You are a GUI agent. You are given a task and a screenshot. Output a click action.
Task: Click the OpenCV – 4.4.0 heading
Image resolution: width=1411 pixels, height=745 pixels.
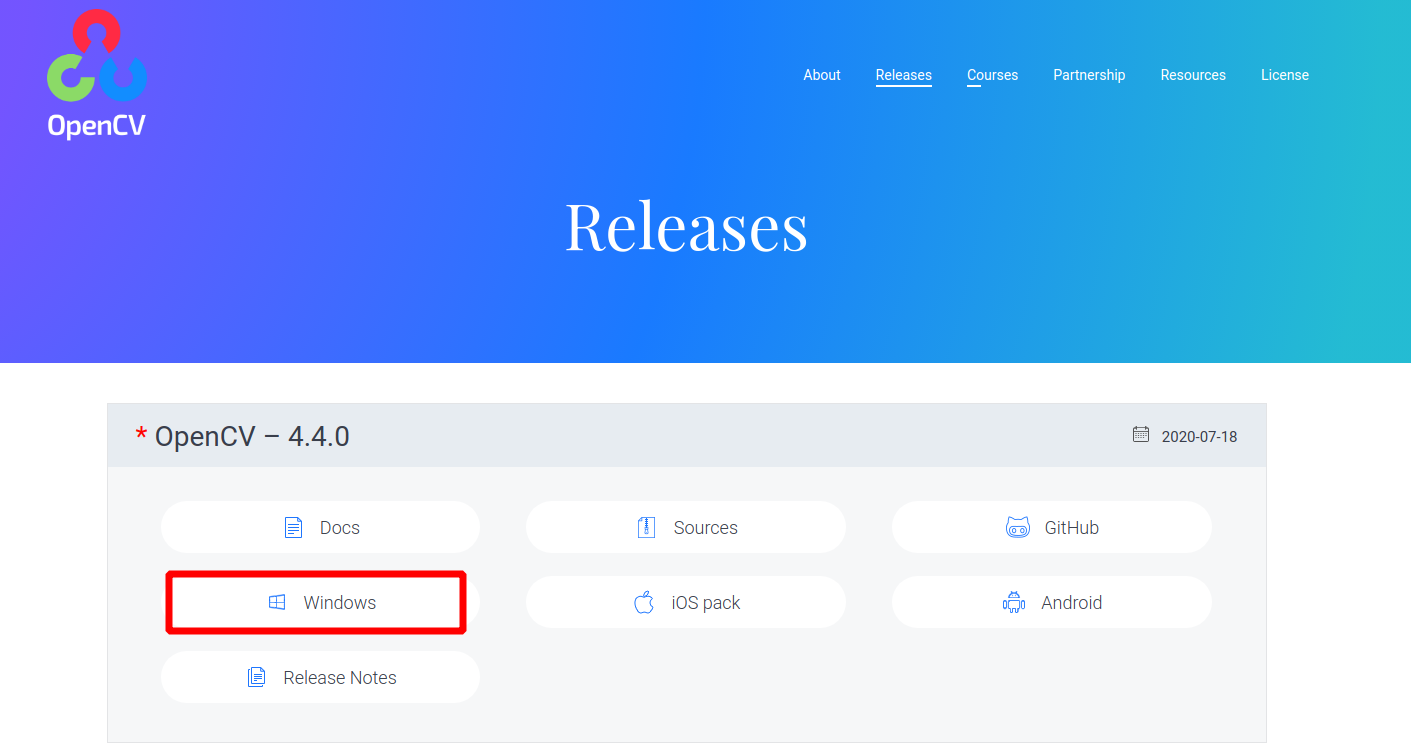click(x=252, y=436)
